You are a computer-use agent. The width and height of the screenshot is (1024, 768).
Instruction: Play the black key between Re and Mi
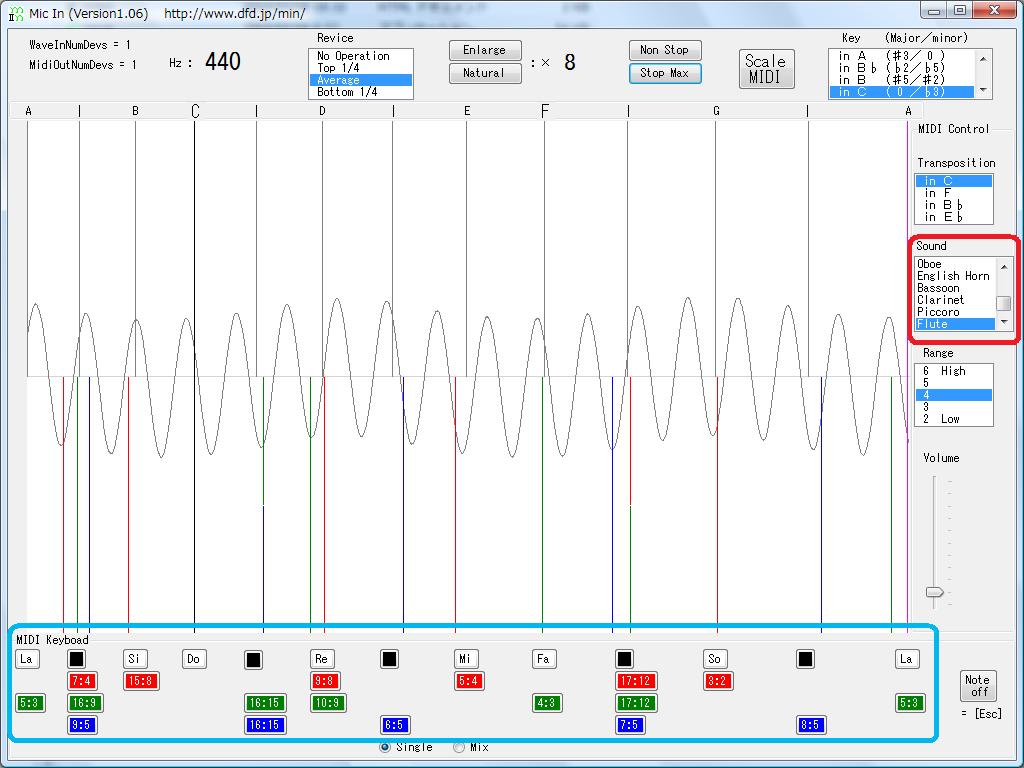click(x=389, y=660)
